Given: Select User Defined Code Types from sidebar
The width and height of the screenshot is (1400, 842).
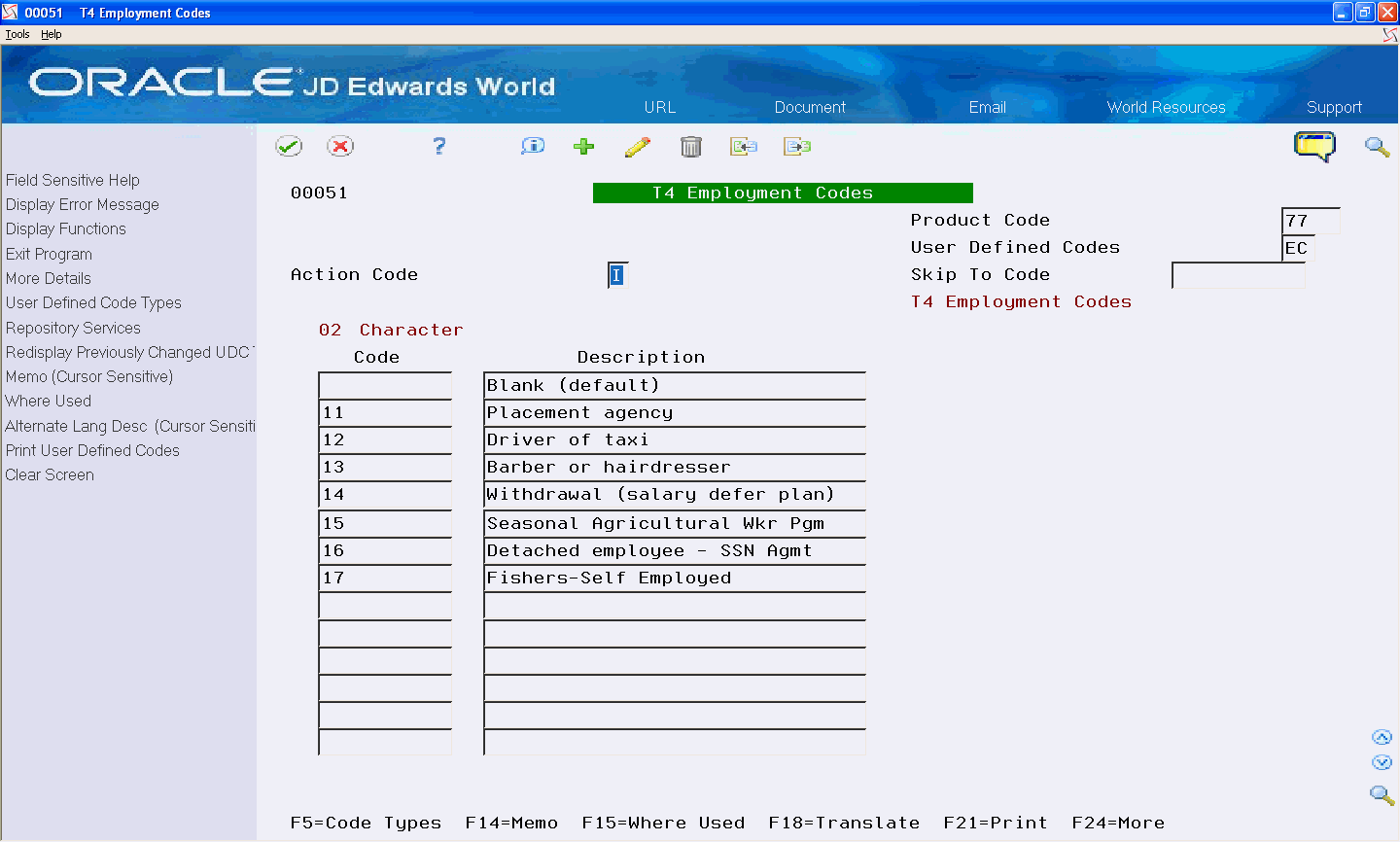Looking at the screenshot, I should click(93, 302).
